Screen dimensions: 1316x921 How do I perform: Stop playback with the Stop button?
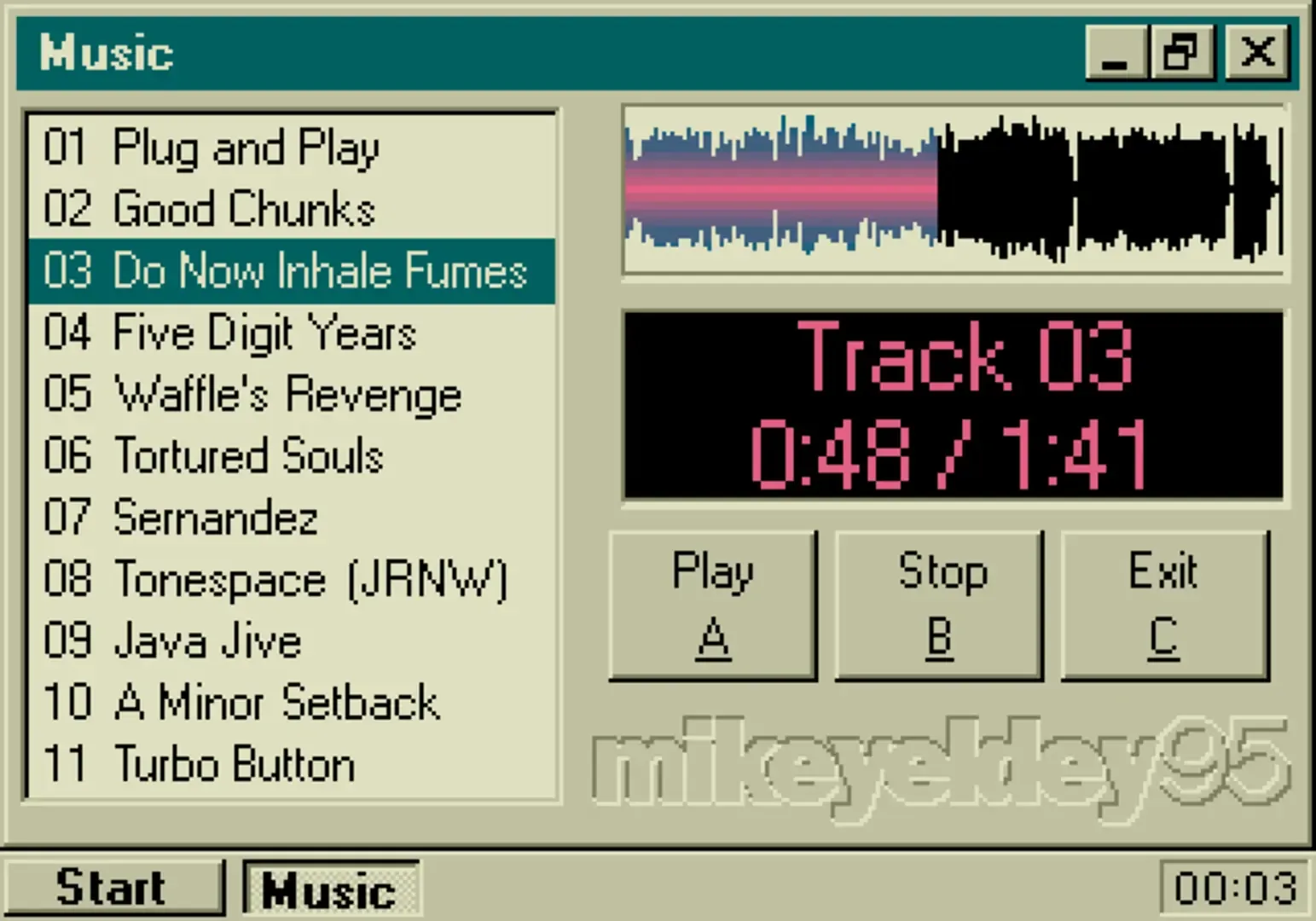click(939, 605)
